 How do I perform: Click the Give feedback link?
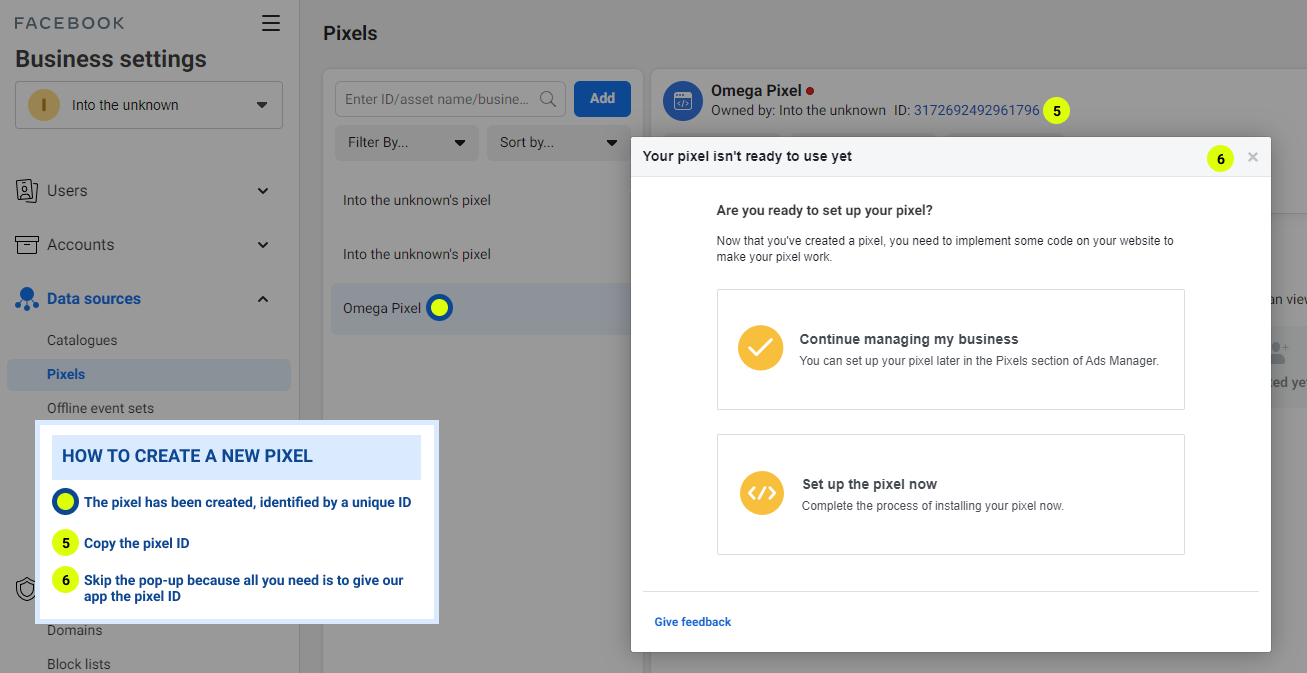(693, 622)
